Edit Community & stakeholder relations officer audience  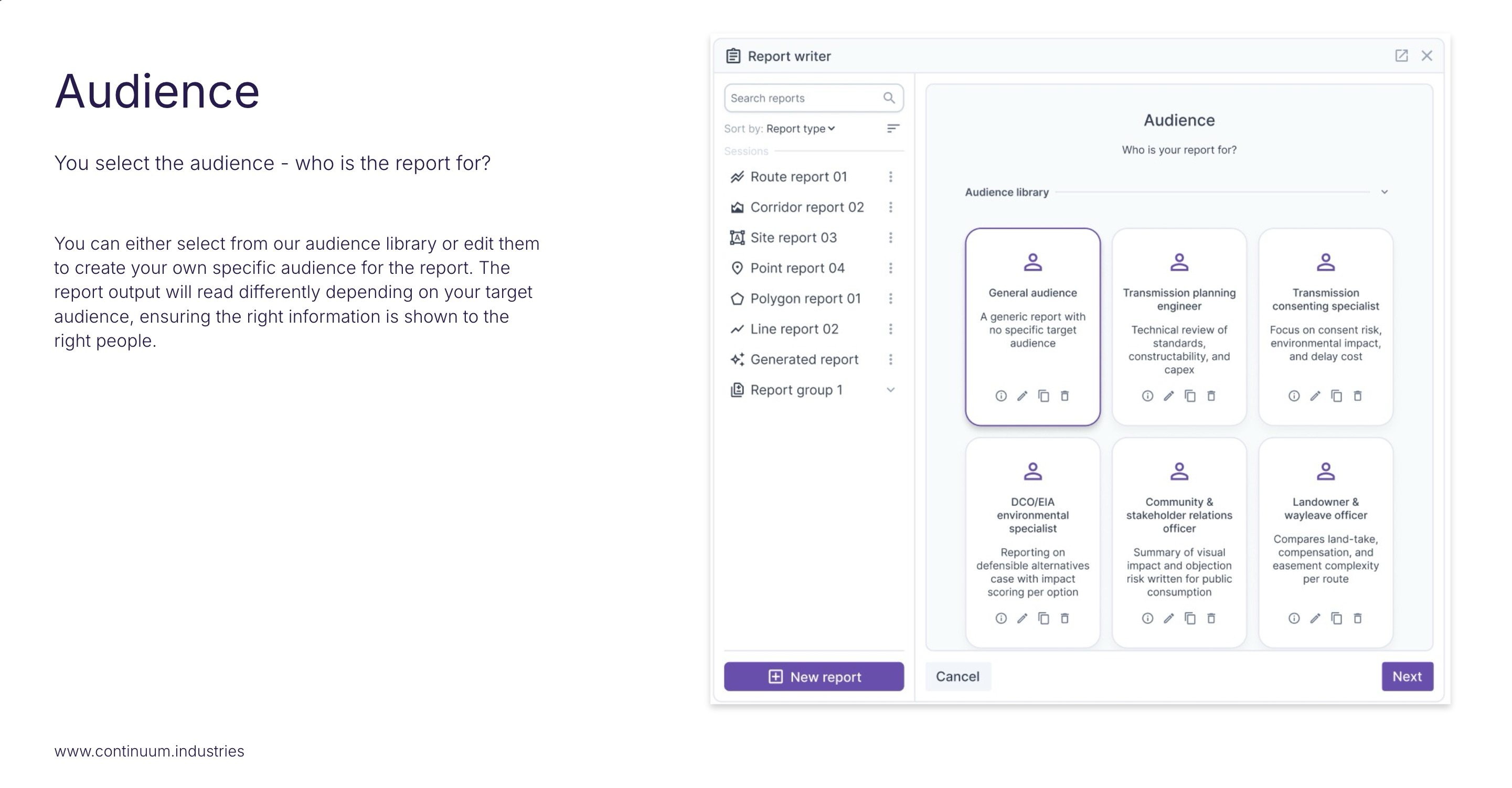tap(1168, 619)
